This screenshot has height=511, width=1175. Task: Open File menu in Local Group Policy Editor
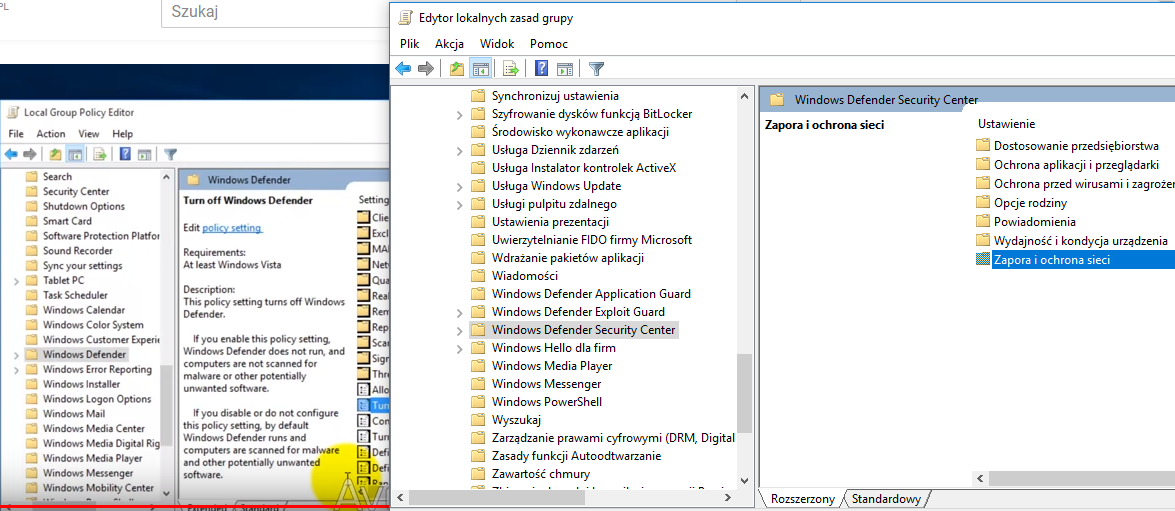pos(16,134)
